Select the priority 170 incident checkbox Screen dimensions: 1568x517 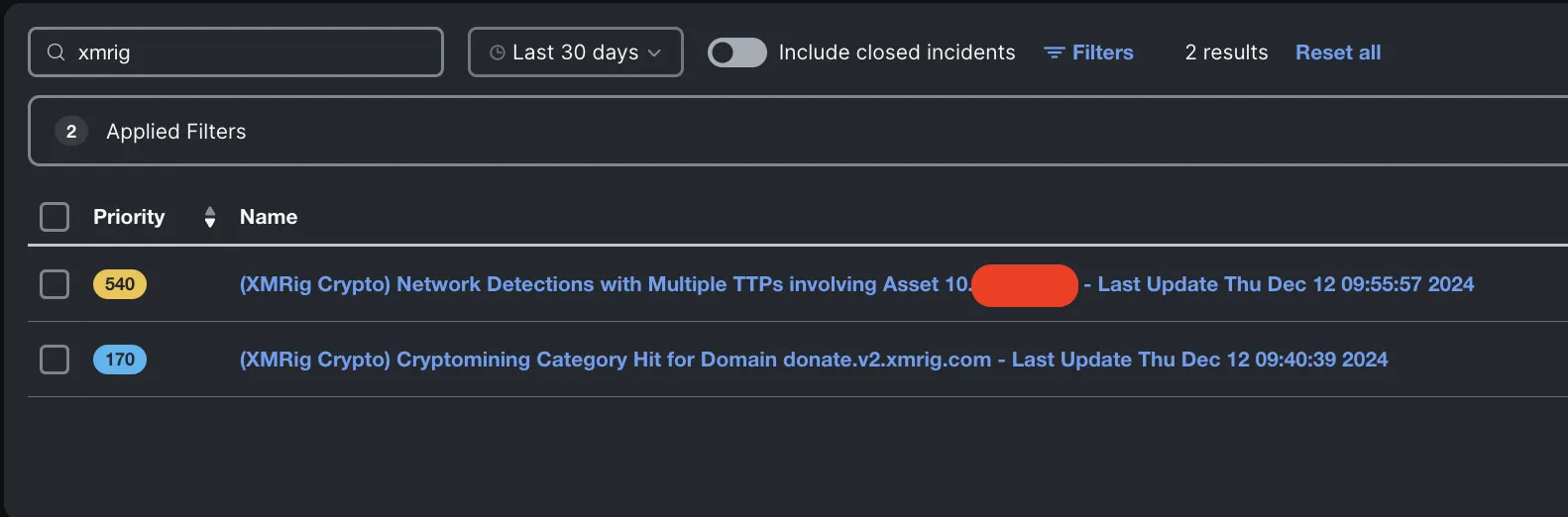point(55,360)
